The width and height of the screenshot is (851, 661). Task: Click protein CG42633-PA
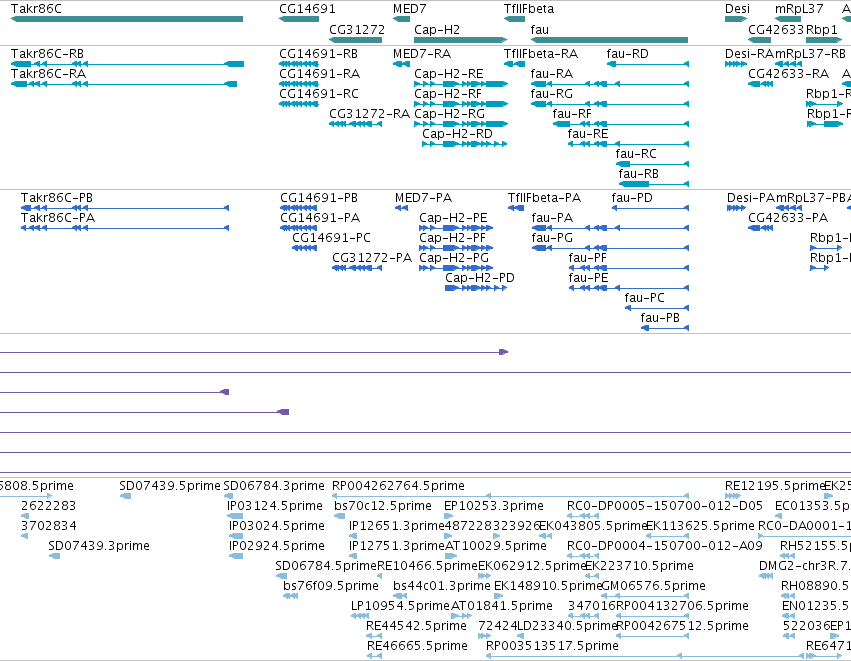788,218
